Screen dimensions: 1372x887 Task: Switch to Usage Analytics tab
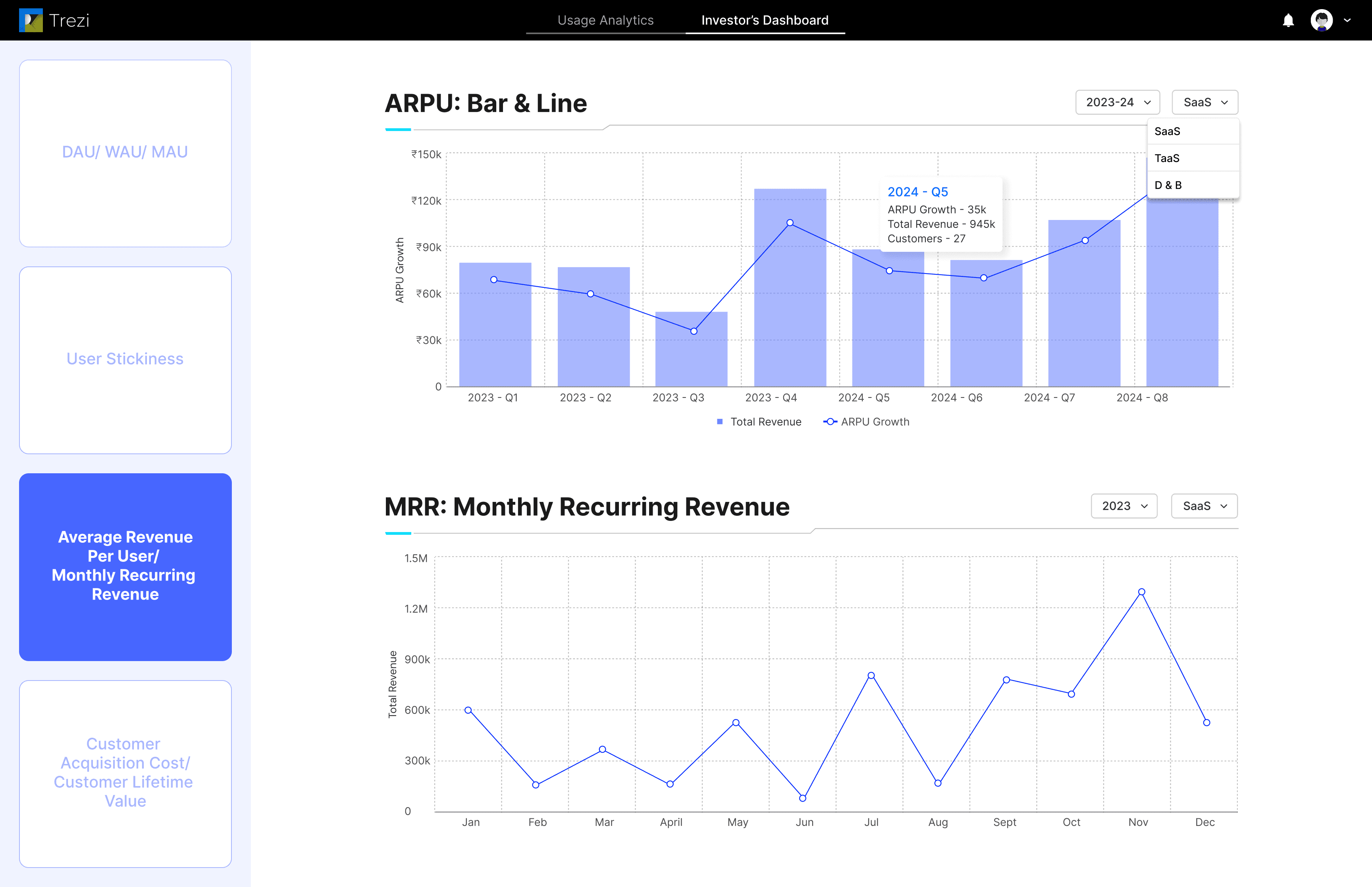(x=605, y=20)
